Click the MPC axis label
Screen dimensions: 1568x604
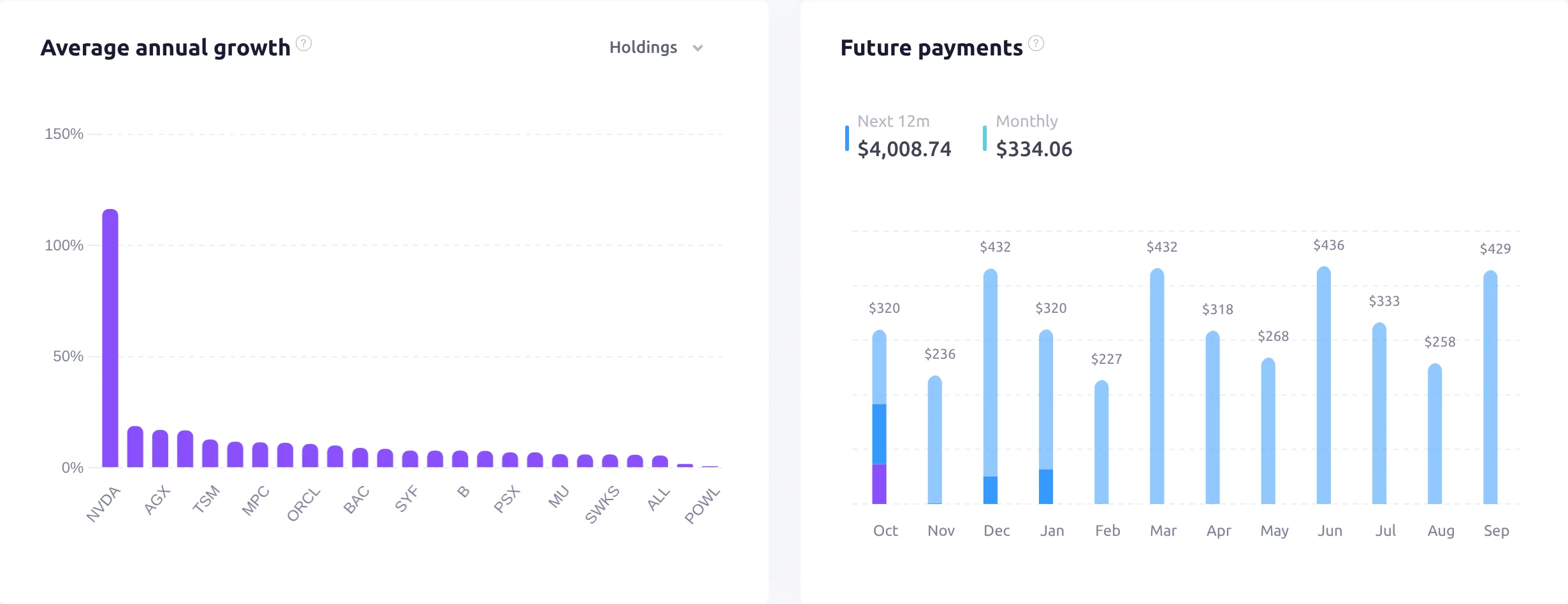point(256,501)
